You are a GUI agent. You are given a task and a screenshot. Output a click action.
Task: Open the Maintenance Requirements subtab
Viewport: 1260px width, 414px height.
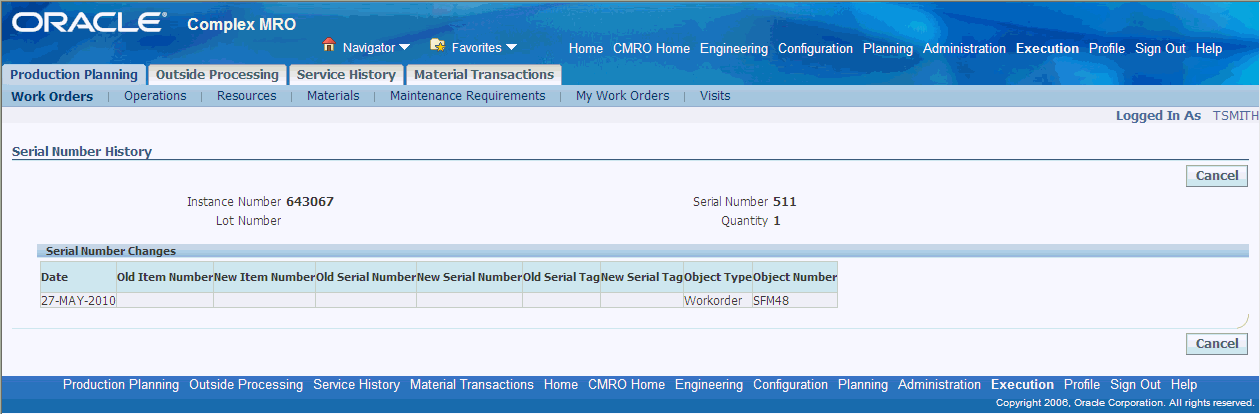[x=468, y=96]
